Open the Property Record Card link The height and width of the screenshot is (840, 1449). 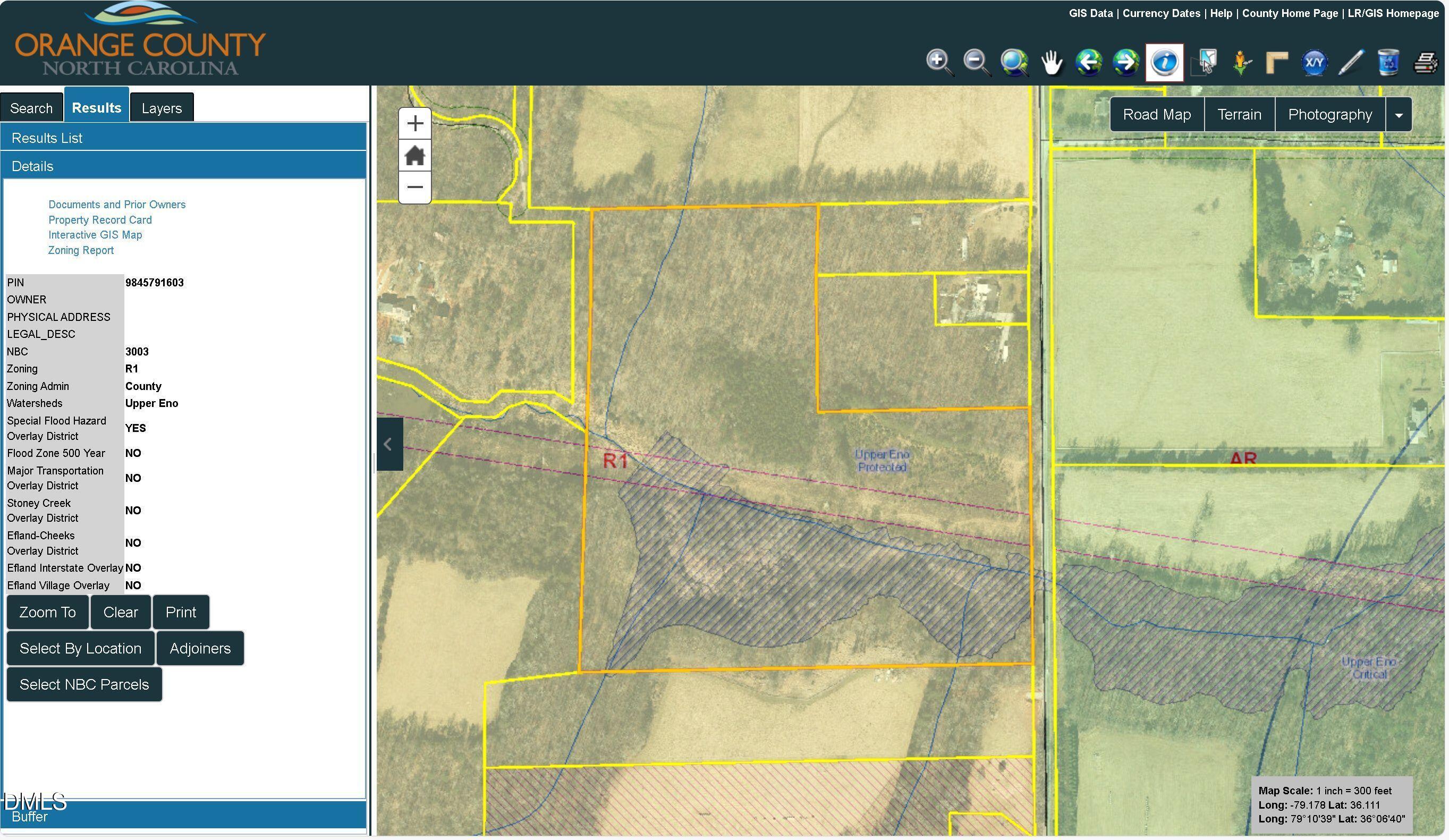[100, 219]
